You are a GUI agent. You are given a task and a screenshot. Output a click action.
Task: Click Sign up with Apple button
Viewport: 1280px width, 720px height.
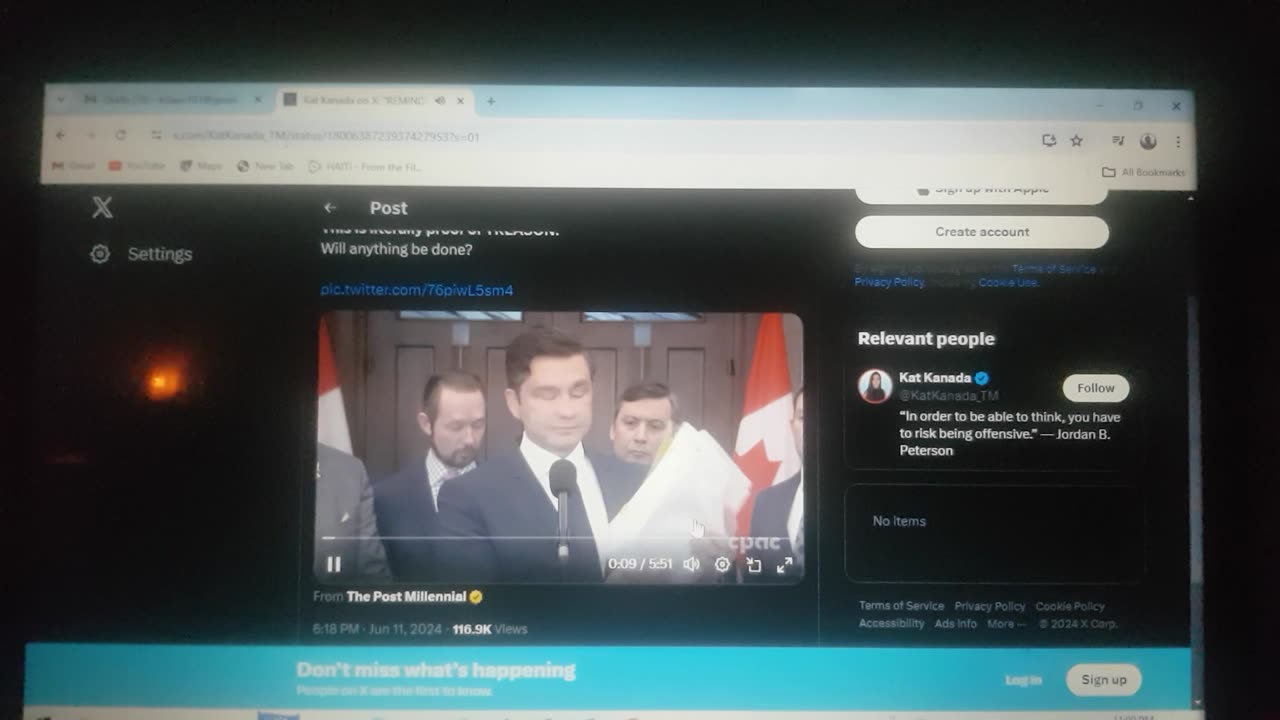pyautogui.click(x=982, y=191)
